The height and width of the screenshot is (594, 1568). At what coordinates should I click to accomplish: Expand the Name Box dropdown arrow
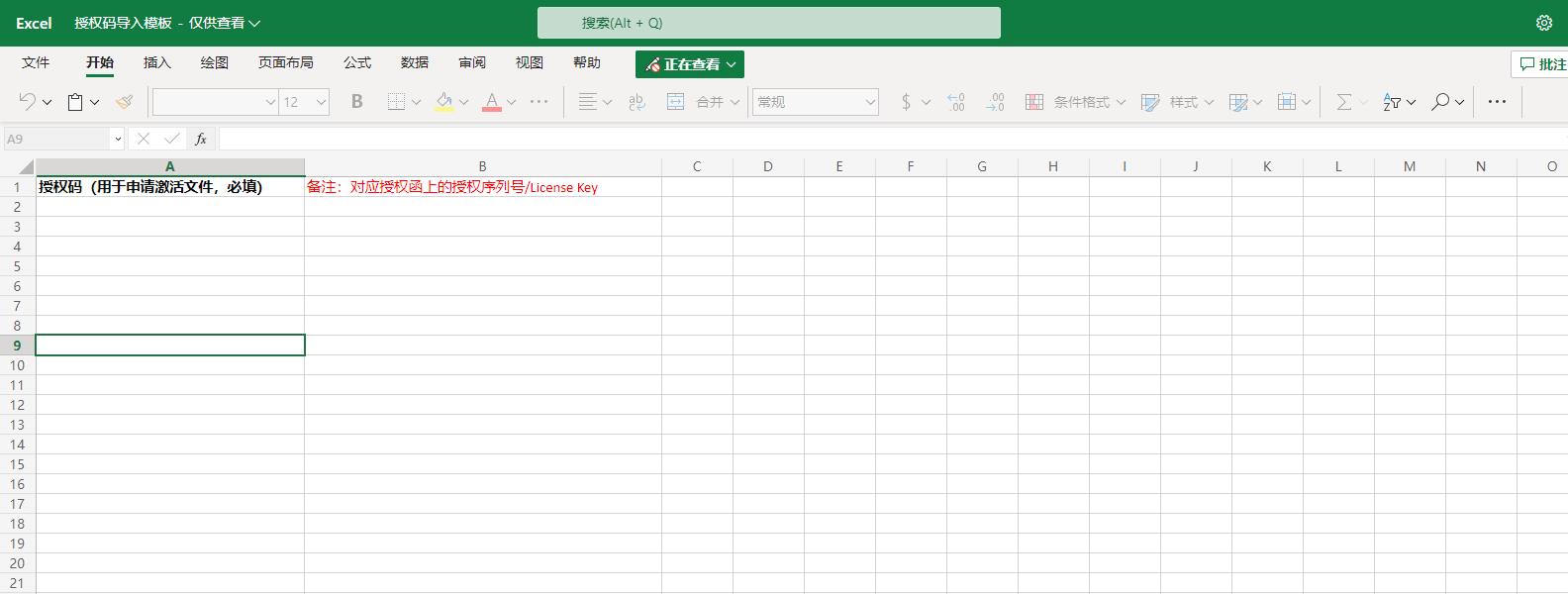[x=118, y=139]
